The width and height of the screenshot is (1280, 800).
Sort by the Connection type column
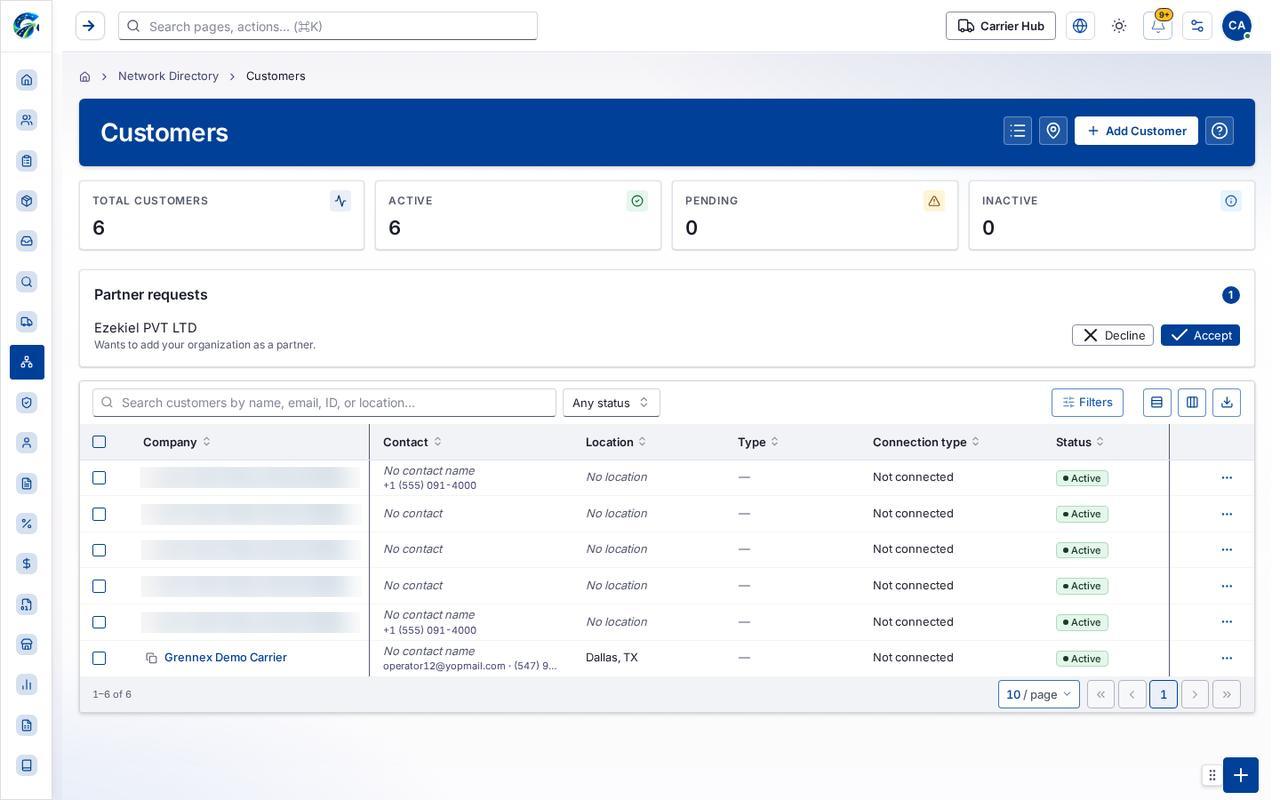point(926,442)
